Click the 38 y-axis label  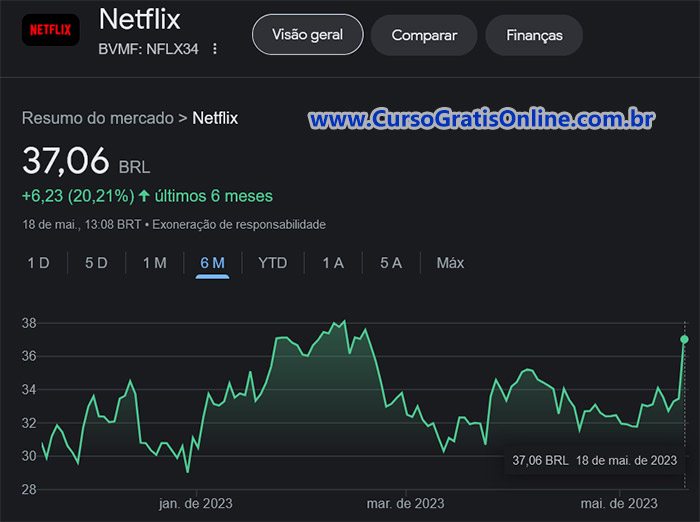[29, 323]
